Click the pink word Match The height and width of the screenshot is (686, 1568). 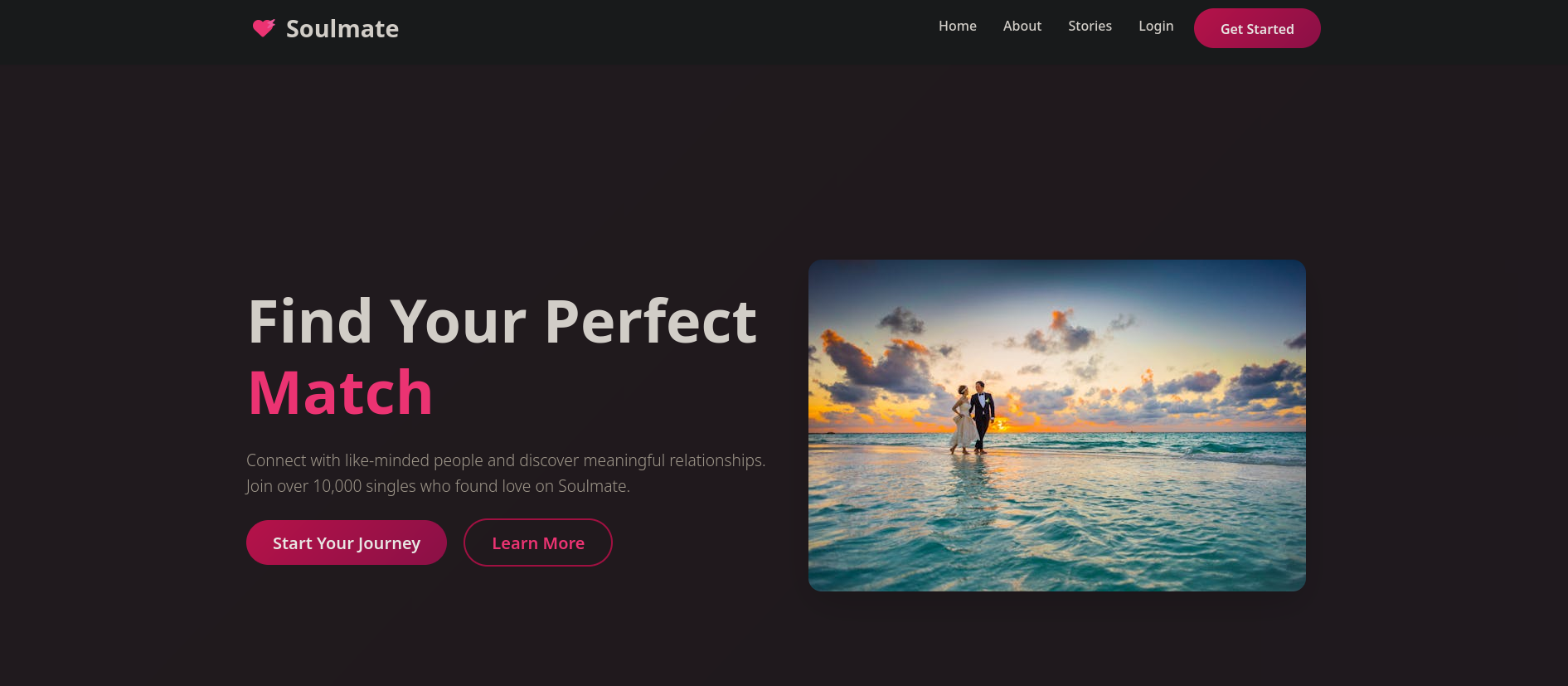341,392
